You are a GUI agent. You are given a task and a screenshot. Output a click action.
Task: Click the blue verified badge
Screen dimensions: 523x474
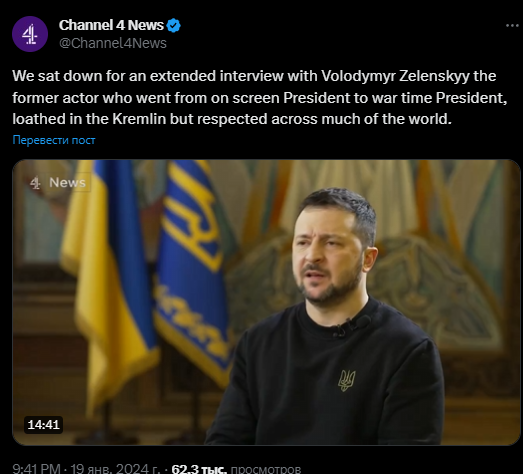coord(174,26)
